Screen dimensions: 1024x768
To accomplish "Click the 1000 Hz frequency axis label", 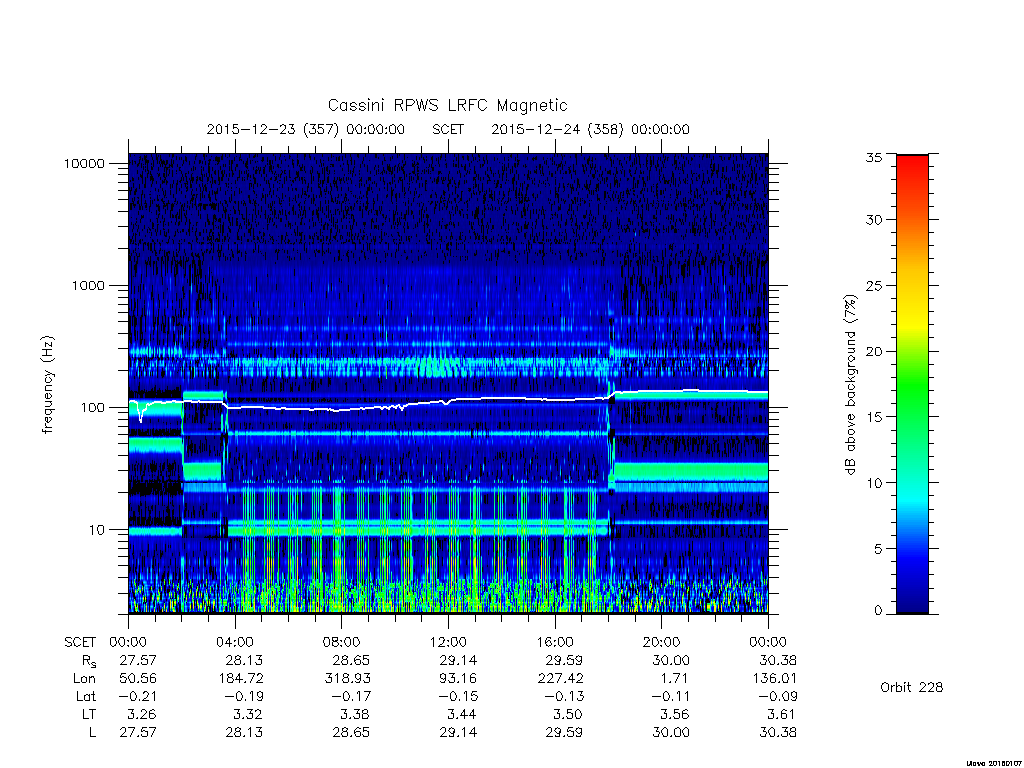I will (x=88, y=285).
